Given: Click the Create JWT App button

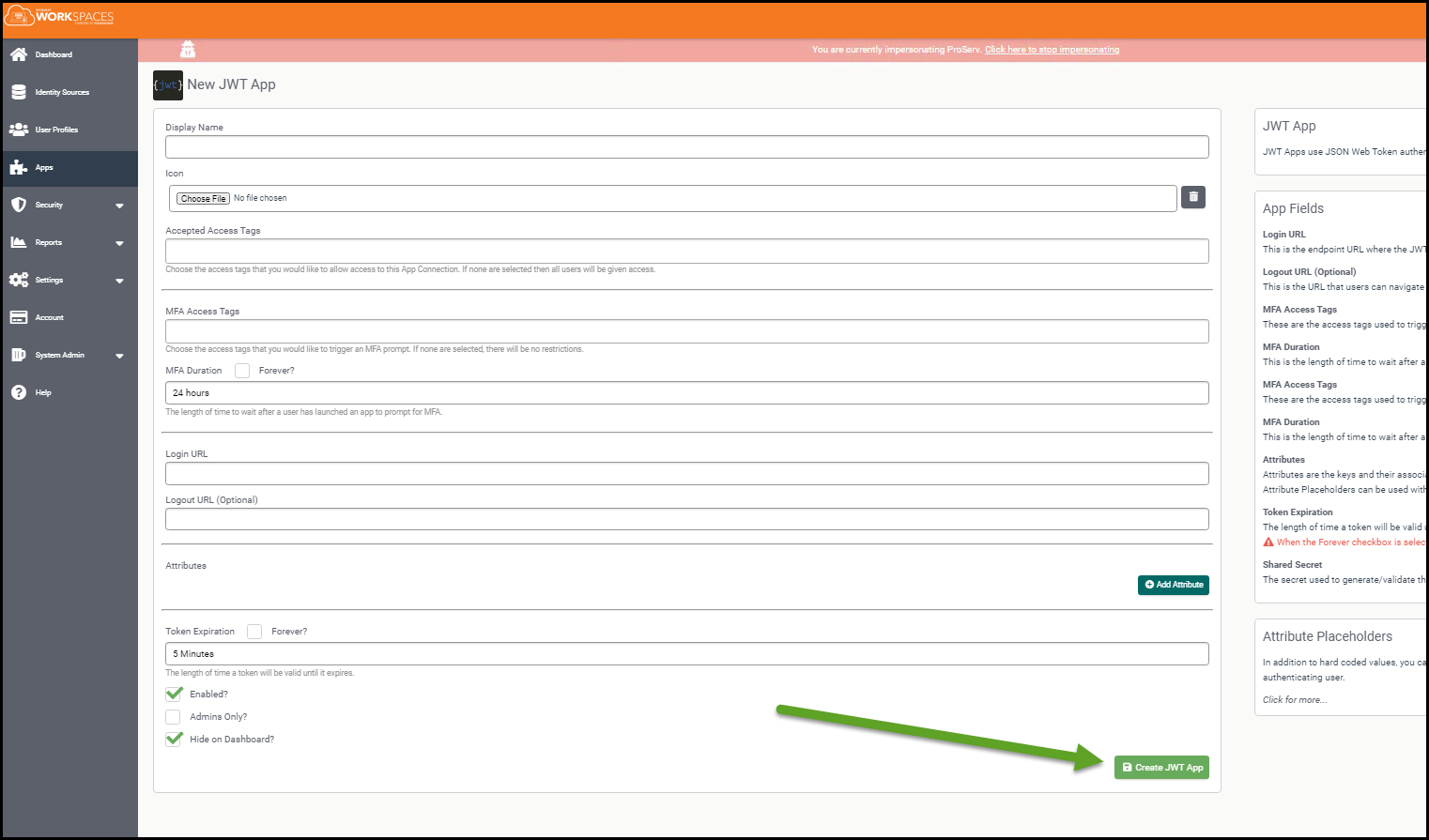Looking at the screenshot, I should [x=1161, y=768].
